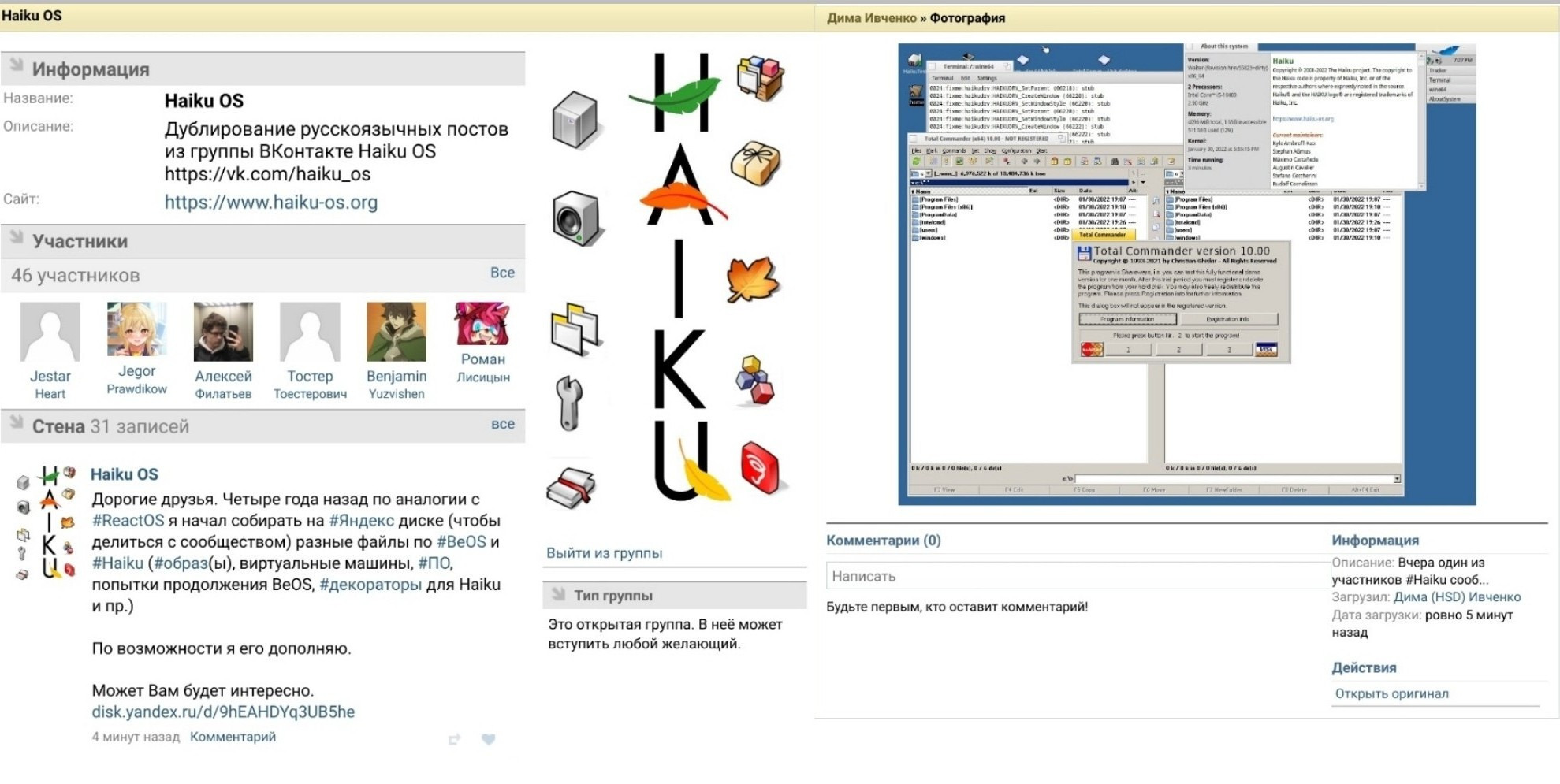1560x784 pixels.
Task: Click the 4 минут назад timestamp
Action: point(136,737)
